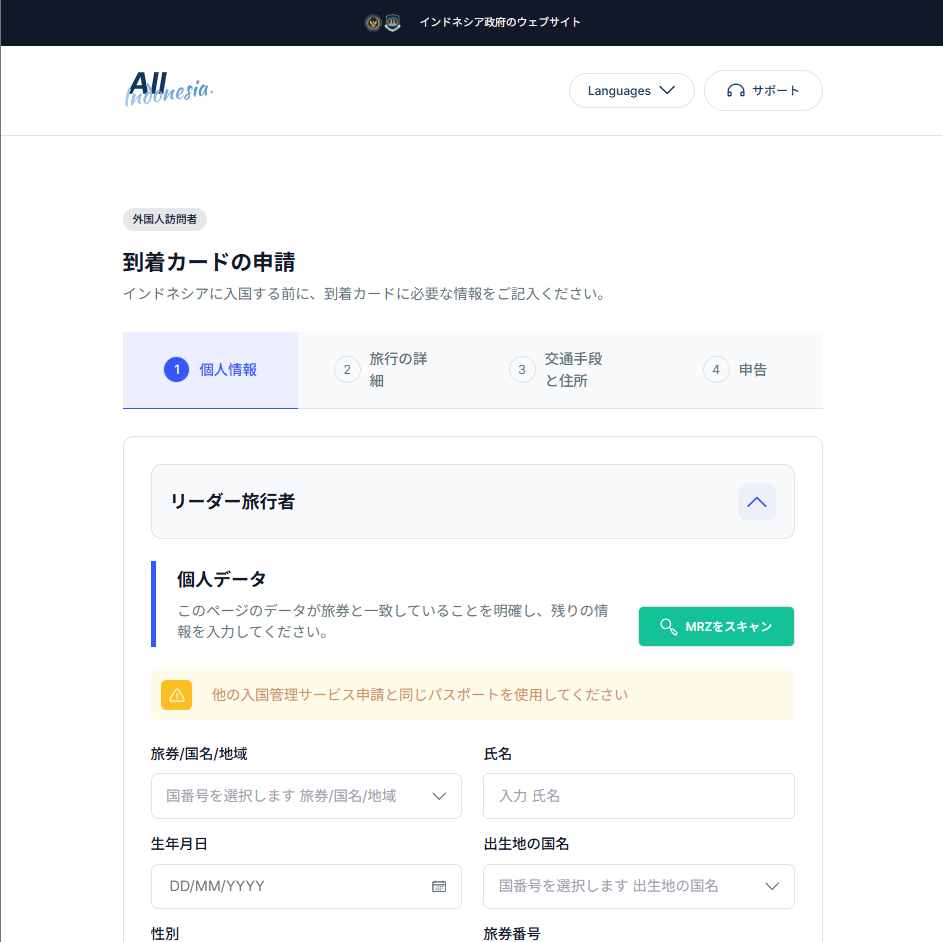The image size is (943, 942).
Task: Click the yellow warning triangle icon
Action: [x=177, y=695]
